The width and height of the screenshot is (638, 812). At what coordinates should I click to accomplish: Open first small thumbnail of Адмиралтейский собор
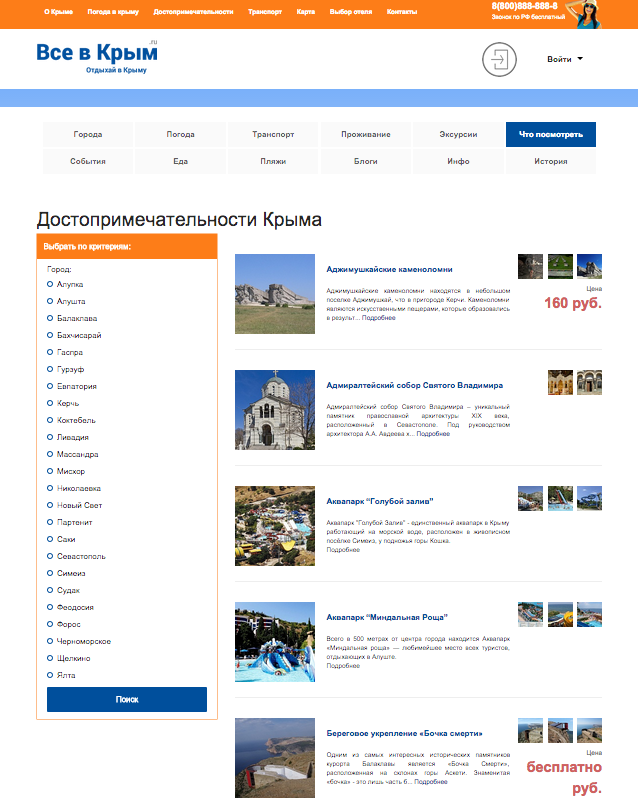point(560,382)
